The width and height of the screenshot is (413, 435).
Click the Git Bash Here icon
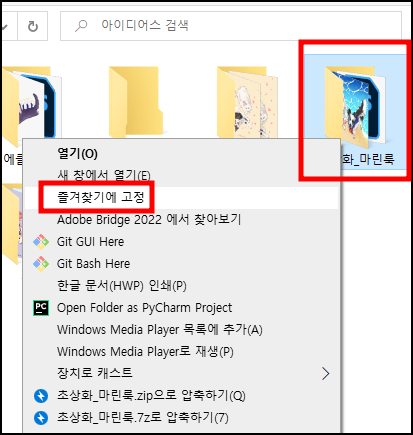tap(41, 264)
